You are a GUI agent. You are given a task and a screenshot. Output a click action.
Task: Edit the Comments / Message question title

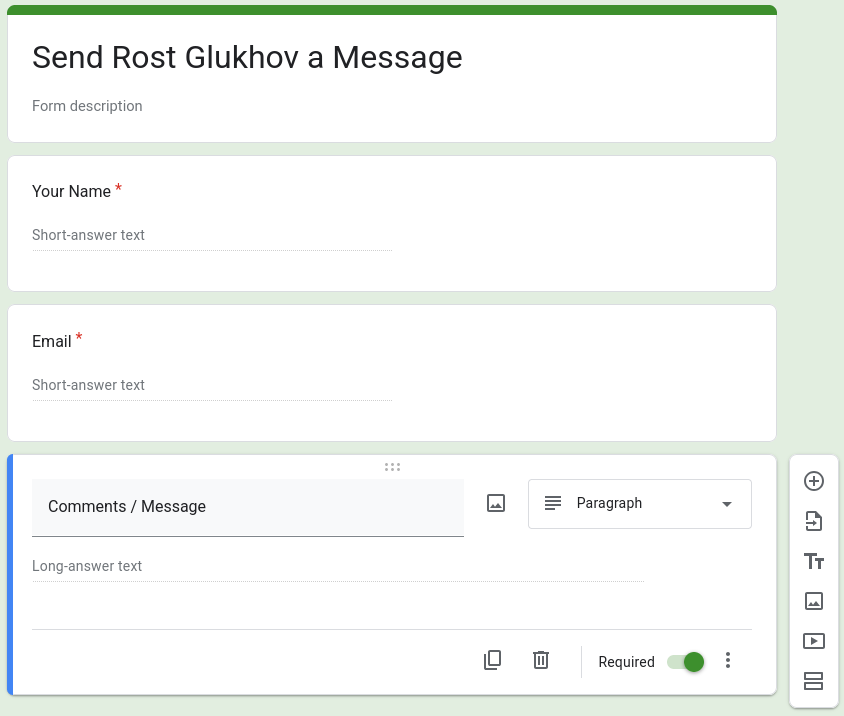coord(247,507)
